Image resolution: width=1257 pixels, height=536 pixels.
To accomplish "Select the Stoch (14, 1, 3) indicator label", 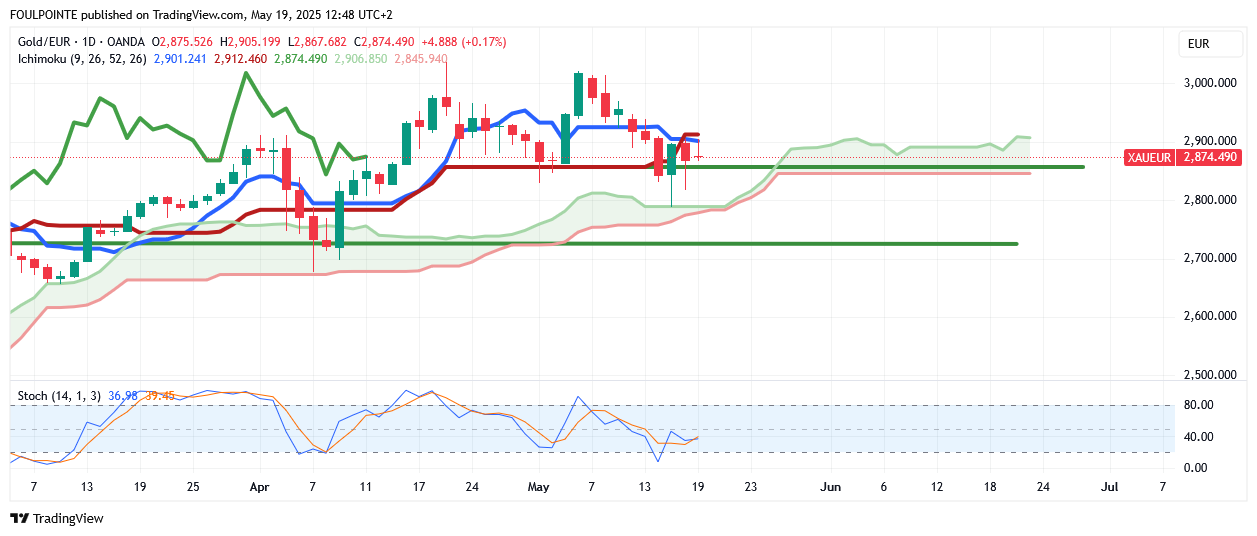I will pos(59,396).
